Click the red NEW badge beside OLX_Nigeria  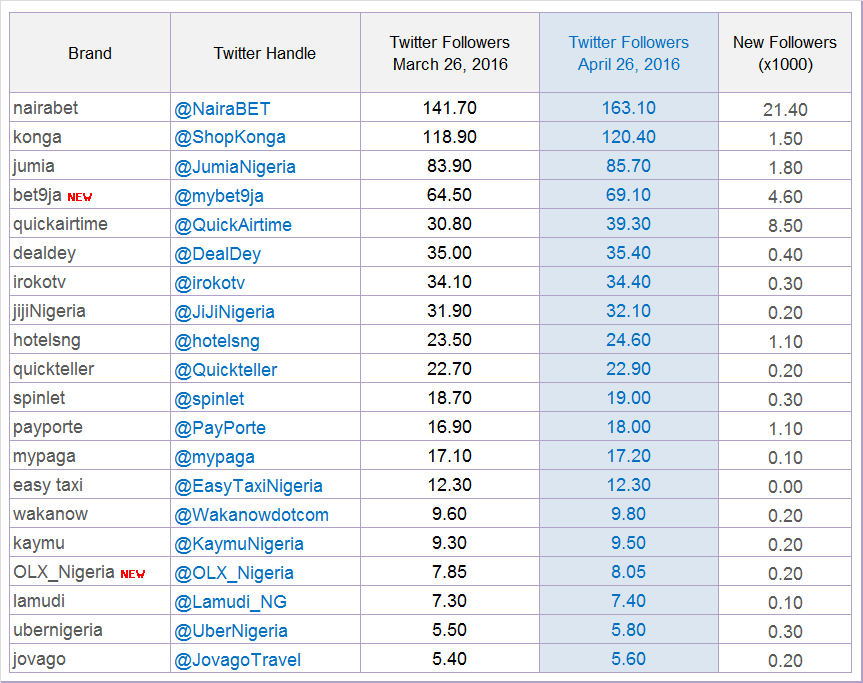pyautogui.click(x=133, y=574)
